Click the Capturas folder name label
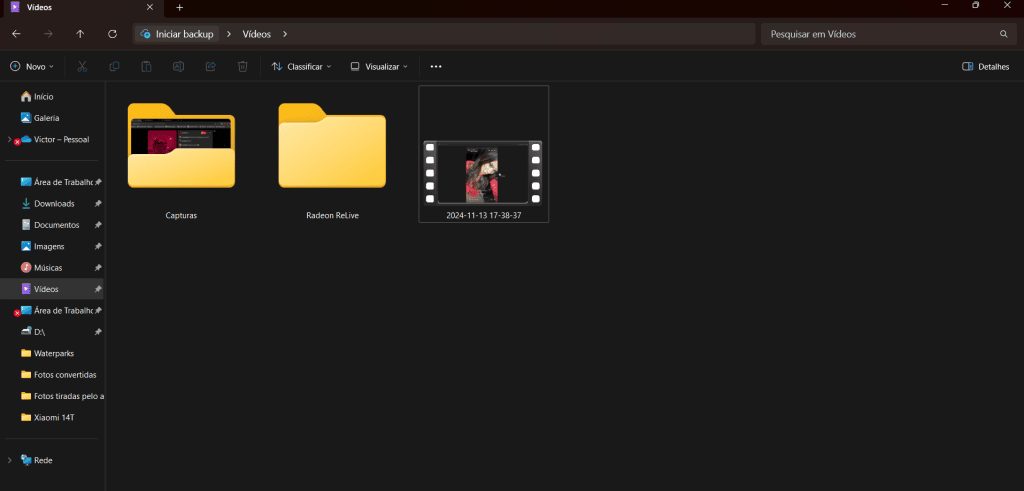 point(181,215)
